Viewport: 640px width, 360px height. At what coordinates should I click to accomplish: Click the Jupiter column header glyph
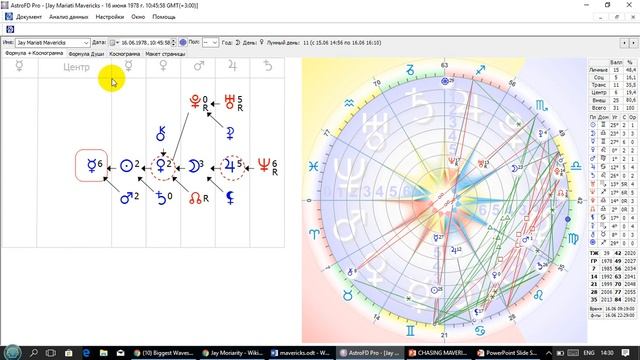point(232,66)
